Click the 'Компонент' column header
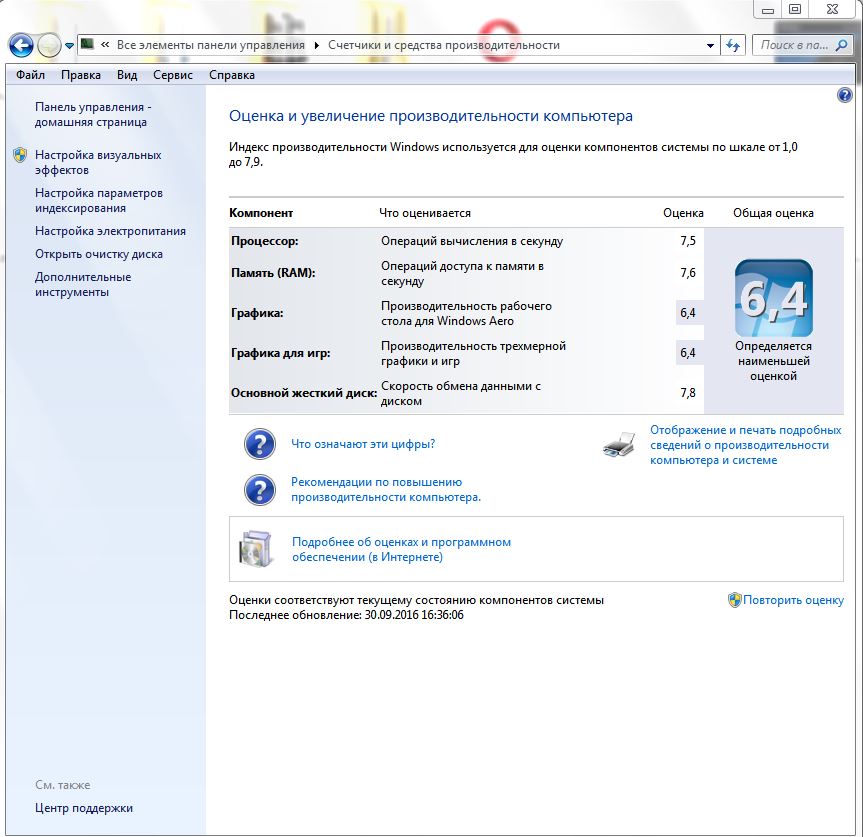 click(x=261, y=213)
